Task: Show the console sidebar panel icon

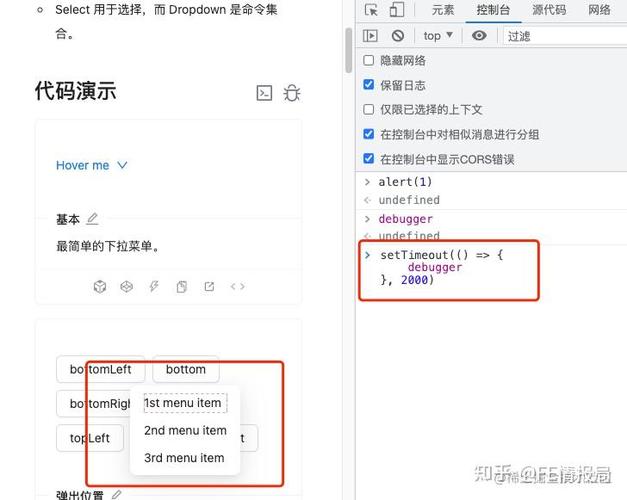Action: pyautogui.click(x=370, y=36)
